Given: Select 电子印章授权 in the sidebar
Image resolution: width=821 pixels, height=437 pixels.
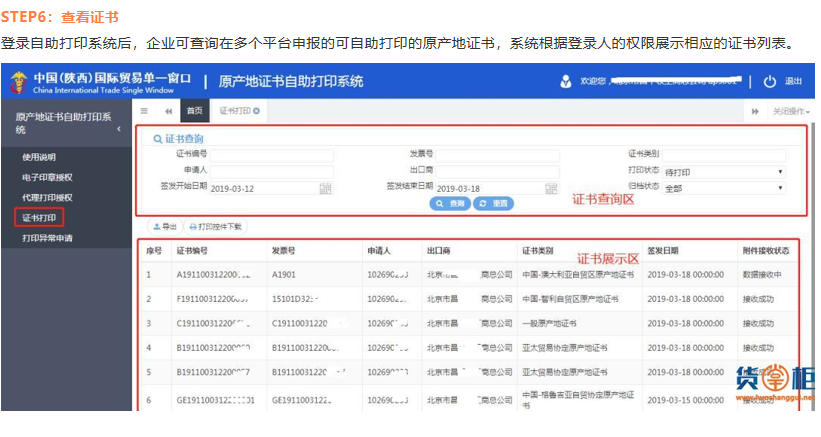Looking at the screenshot, I should [x=47, y=177].
